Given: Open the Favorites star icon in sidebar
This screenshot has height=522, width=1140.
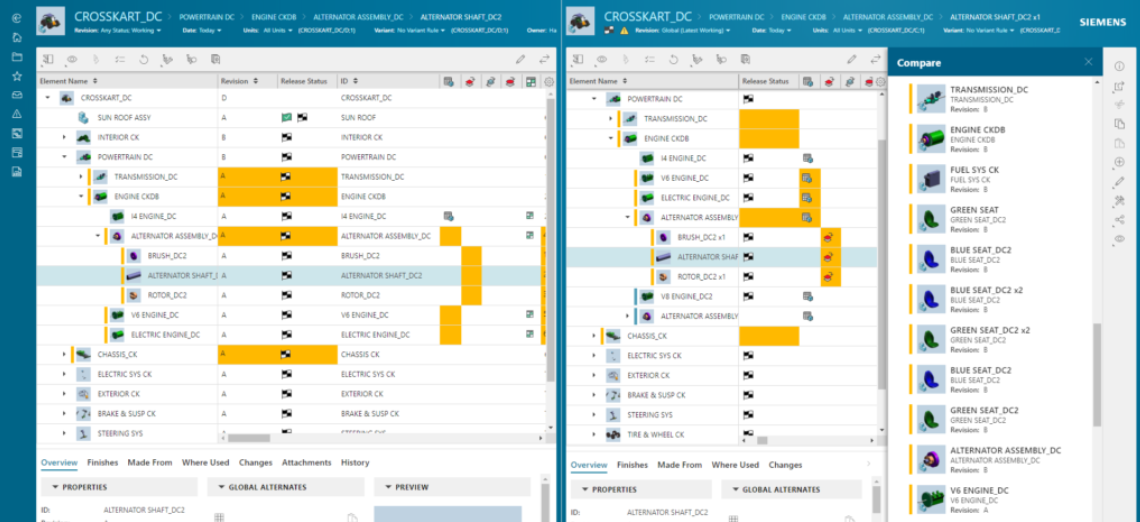Looking at the screenshot, I should point(17,75).
